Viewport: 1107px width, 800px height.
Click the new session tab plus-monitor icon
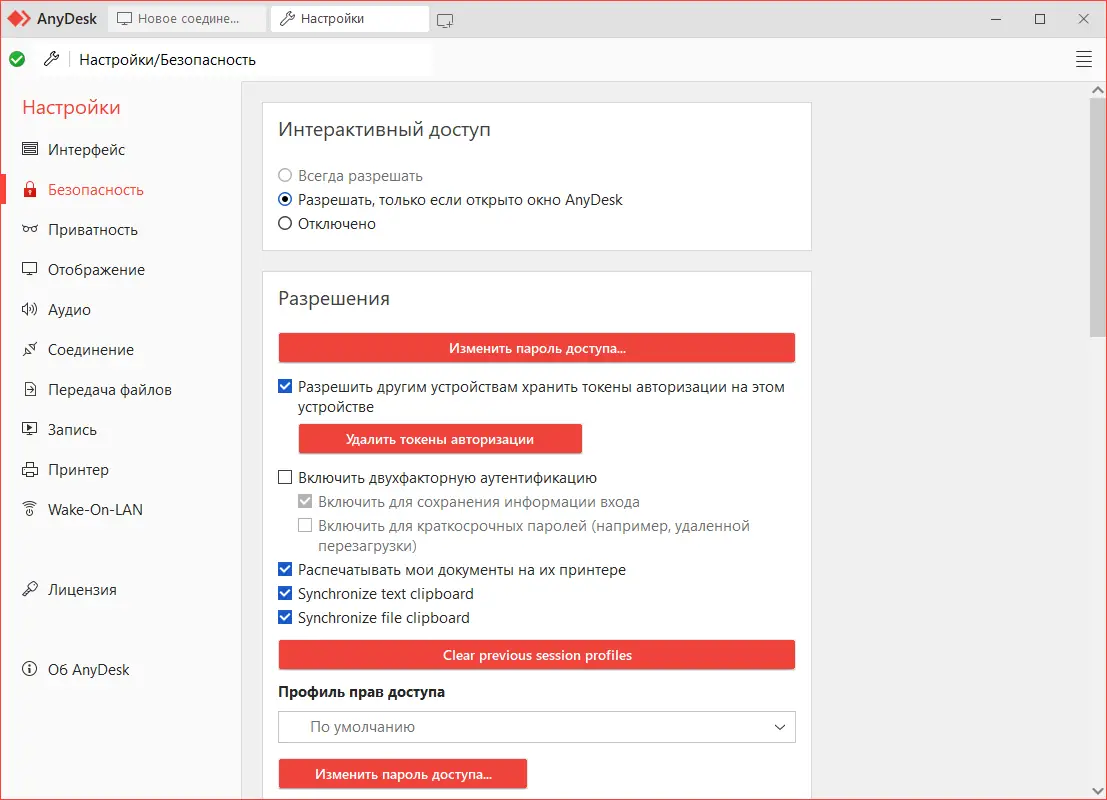[x=445, y=20]
